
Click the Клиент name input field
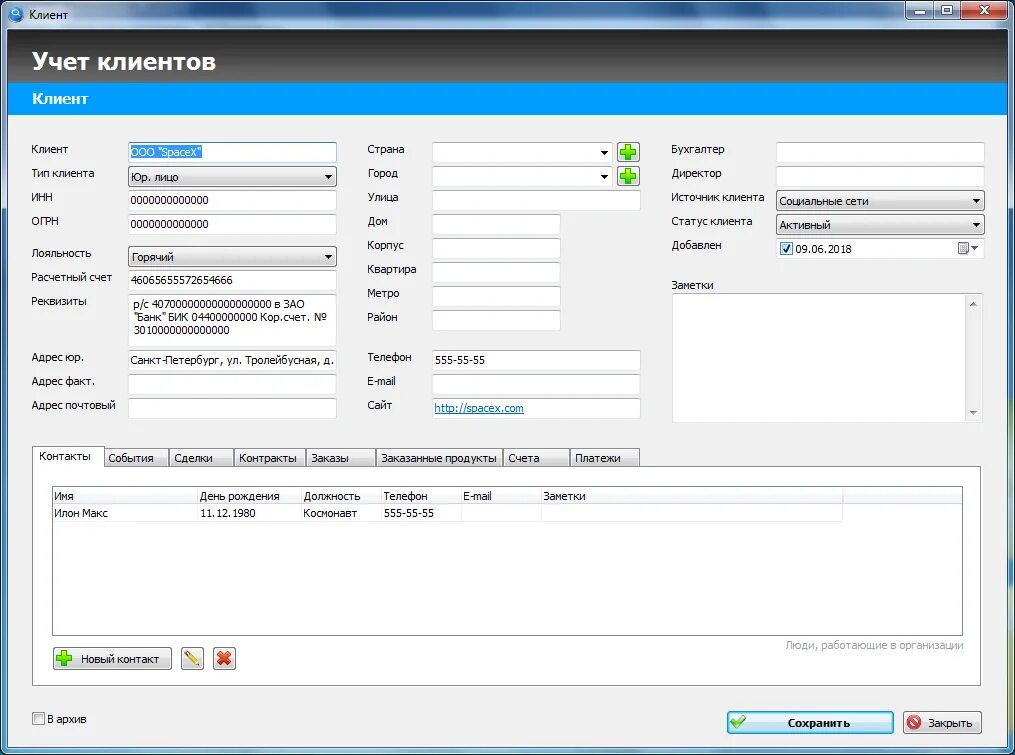tap(232, 152)
